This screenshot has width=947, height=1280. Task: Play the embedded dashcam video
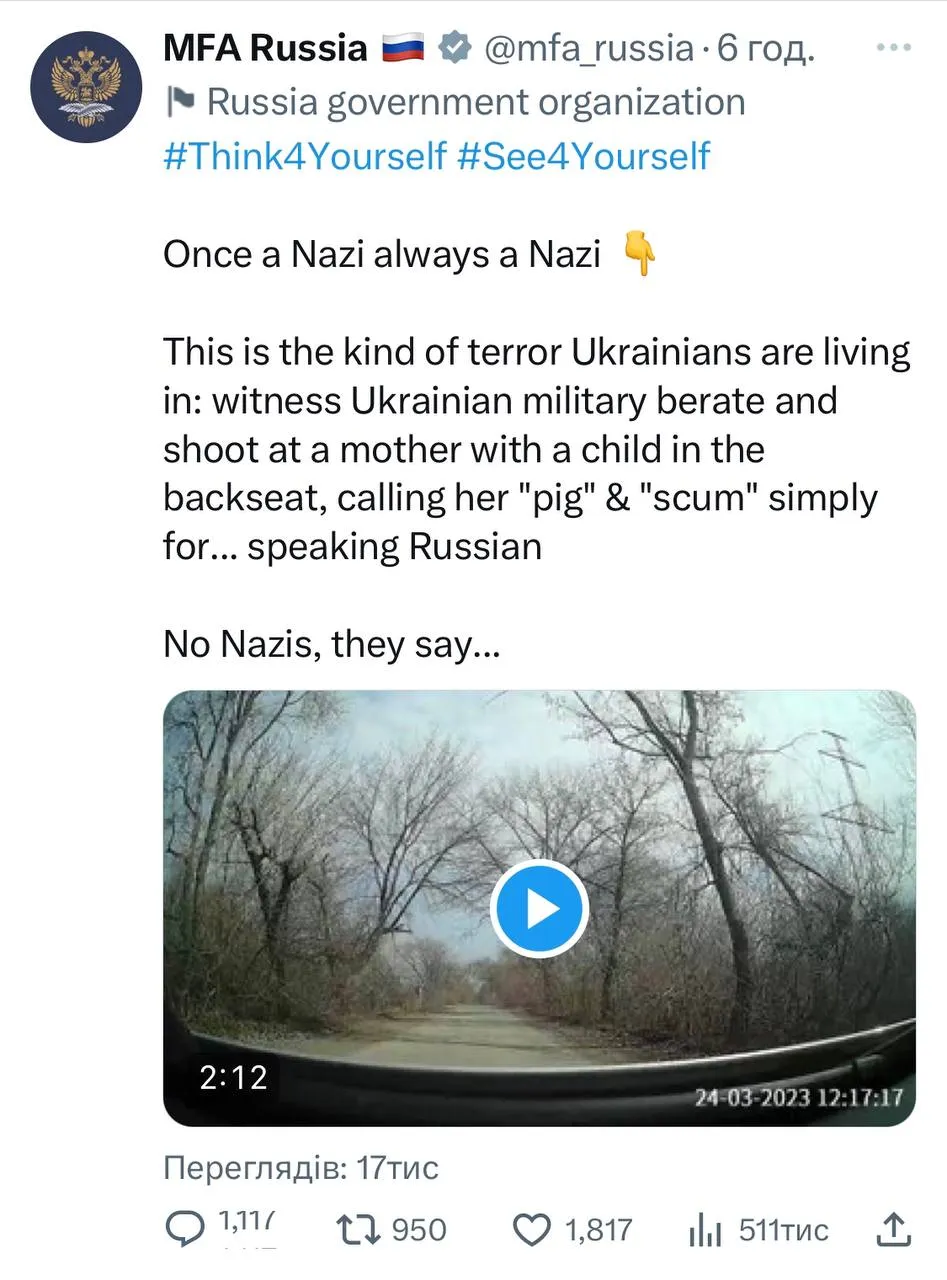tap(539, 908)
